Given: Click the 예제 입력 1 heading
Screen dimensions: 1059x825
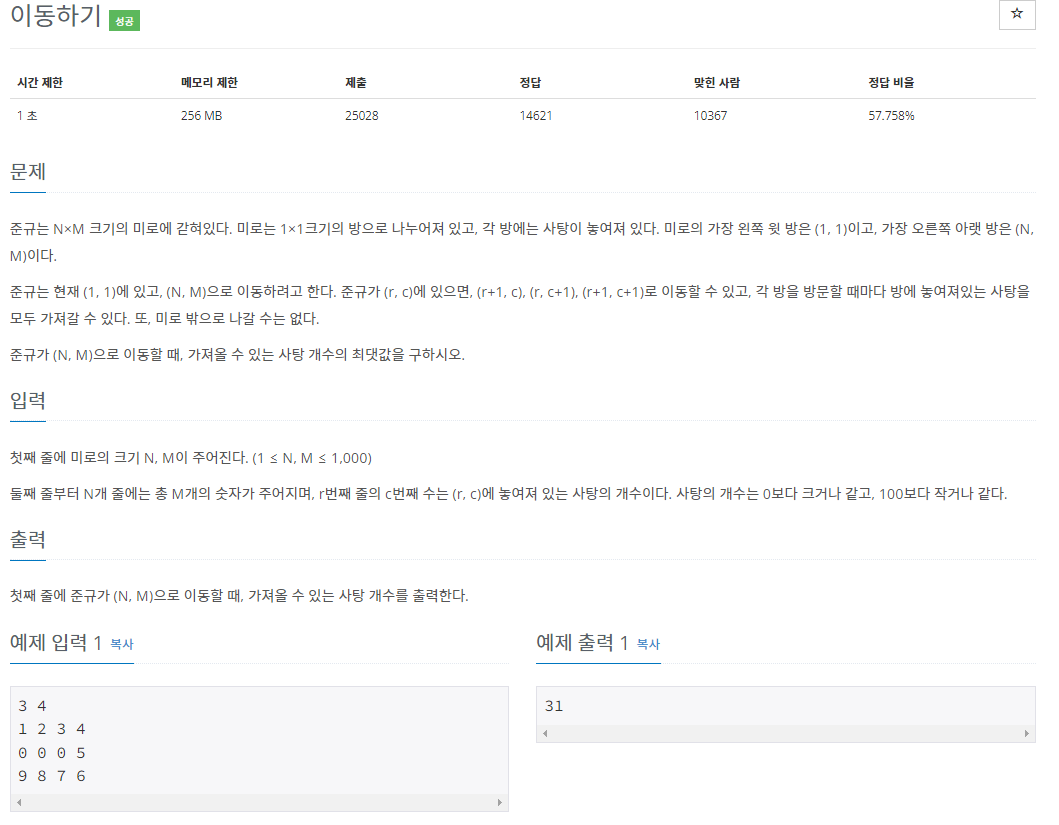Looking at the screenshot, I should (x=55, y=642).
